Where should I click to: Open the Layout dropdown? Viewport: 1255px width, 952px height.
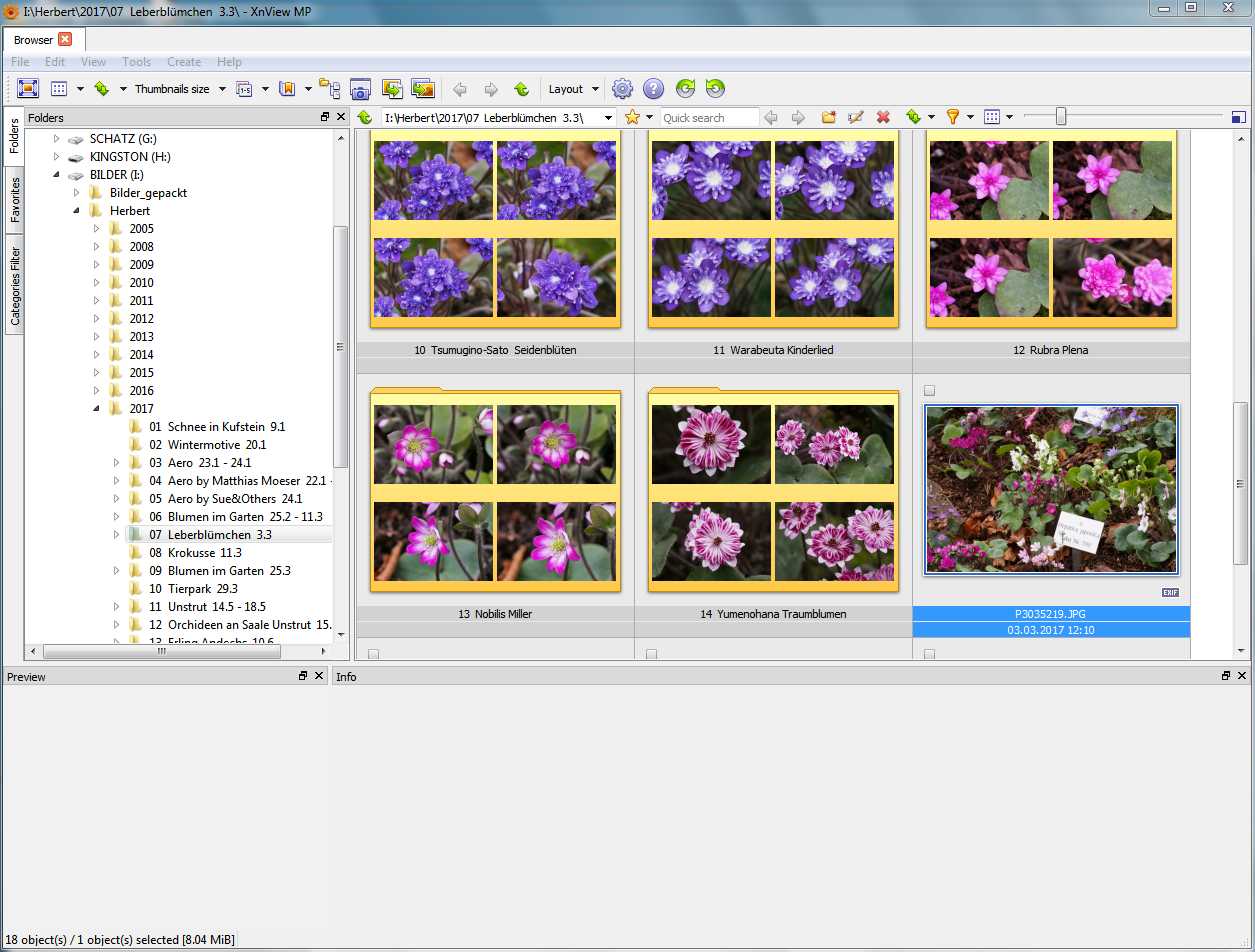[573, 89]
